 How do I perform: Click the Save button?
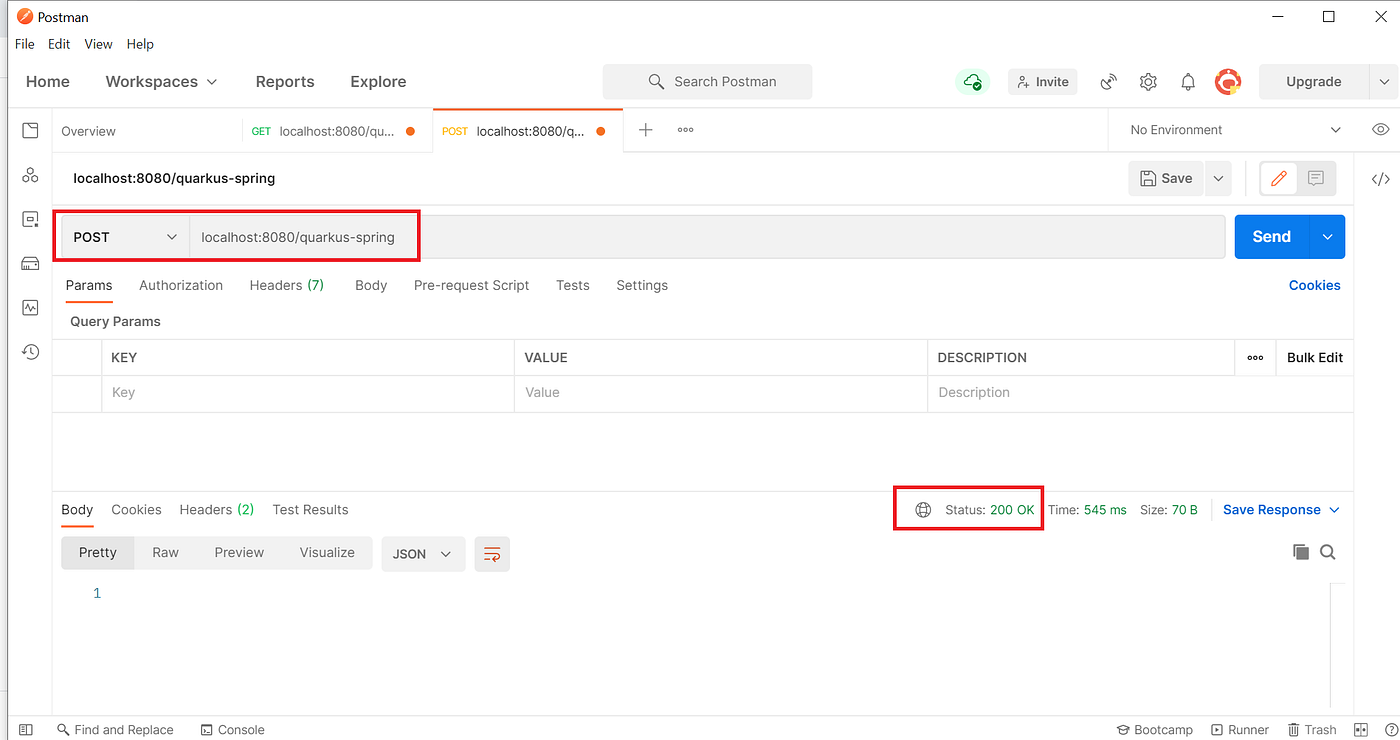pos(1166,179)
